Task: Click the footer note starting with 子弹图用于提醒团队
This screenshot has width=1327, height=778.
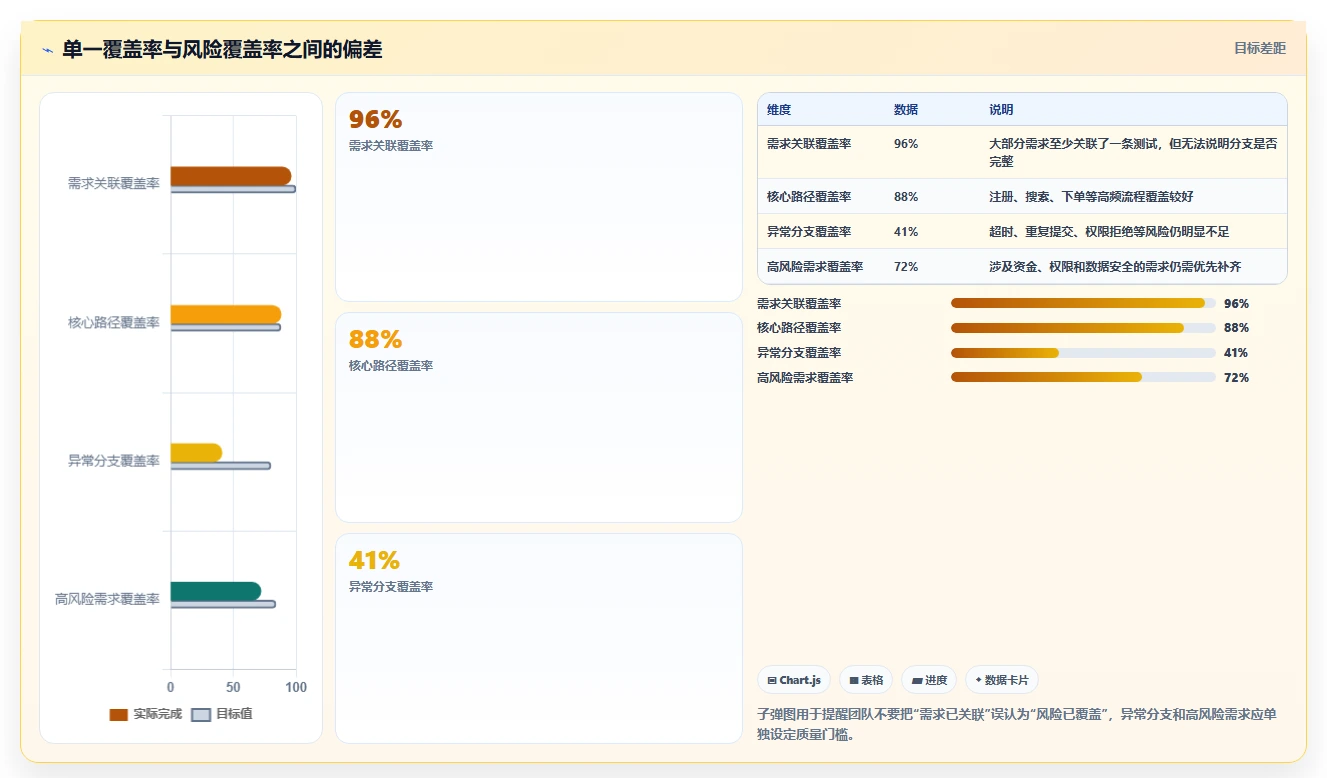Action: (x=1017, y=724)
